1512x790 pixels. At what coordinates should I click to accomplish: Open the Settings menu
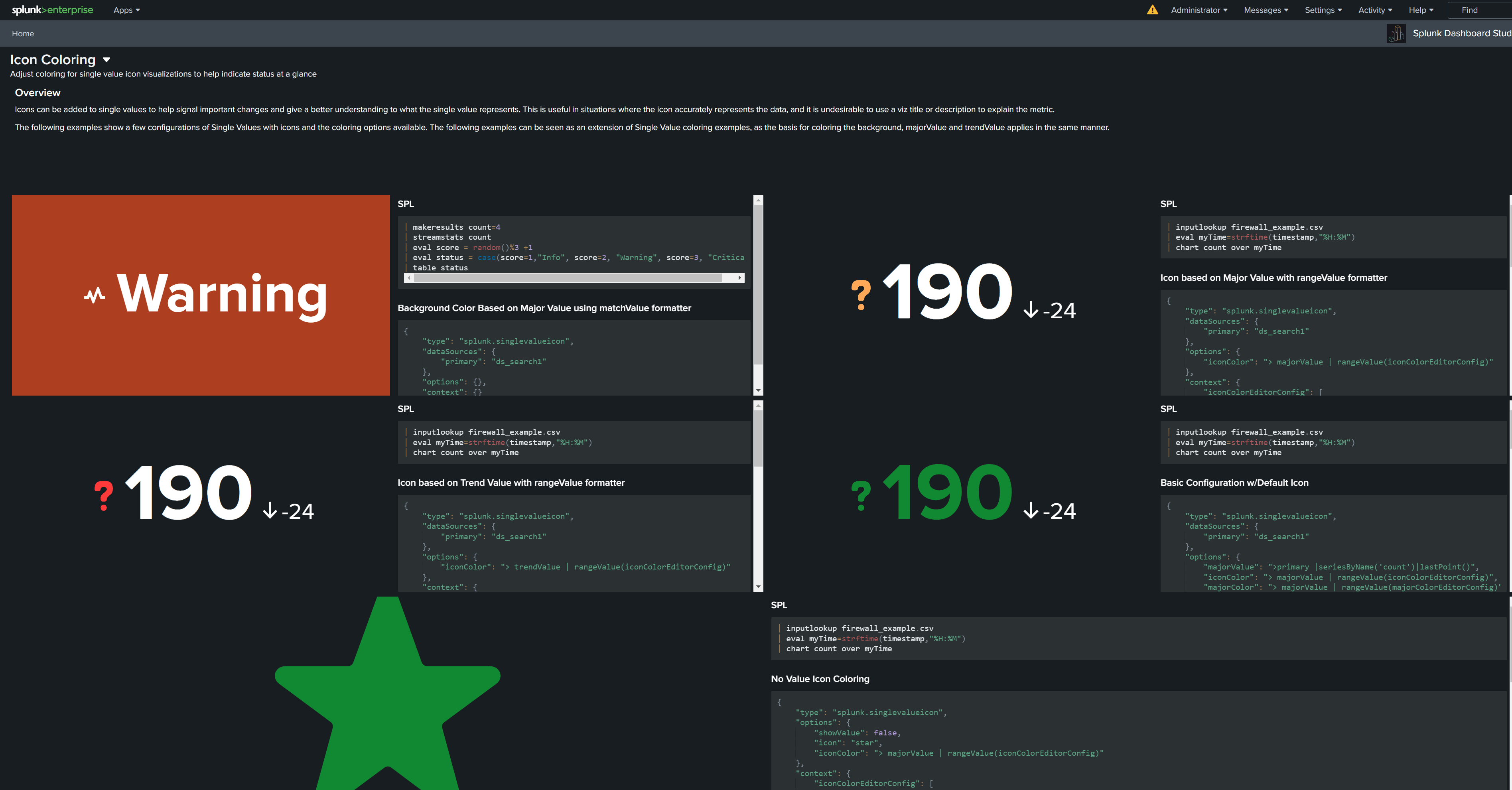click(x=1323, y=10)
